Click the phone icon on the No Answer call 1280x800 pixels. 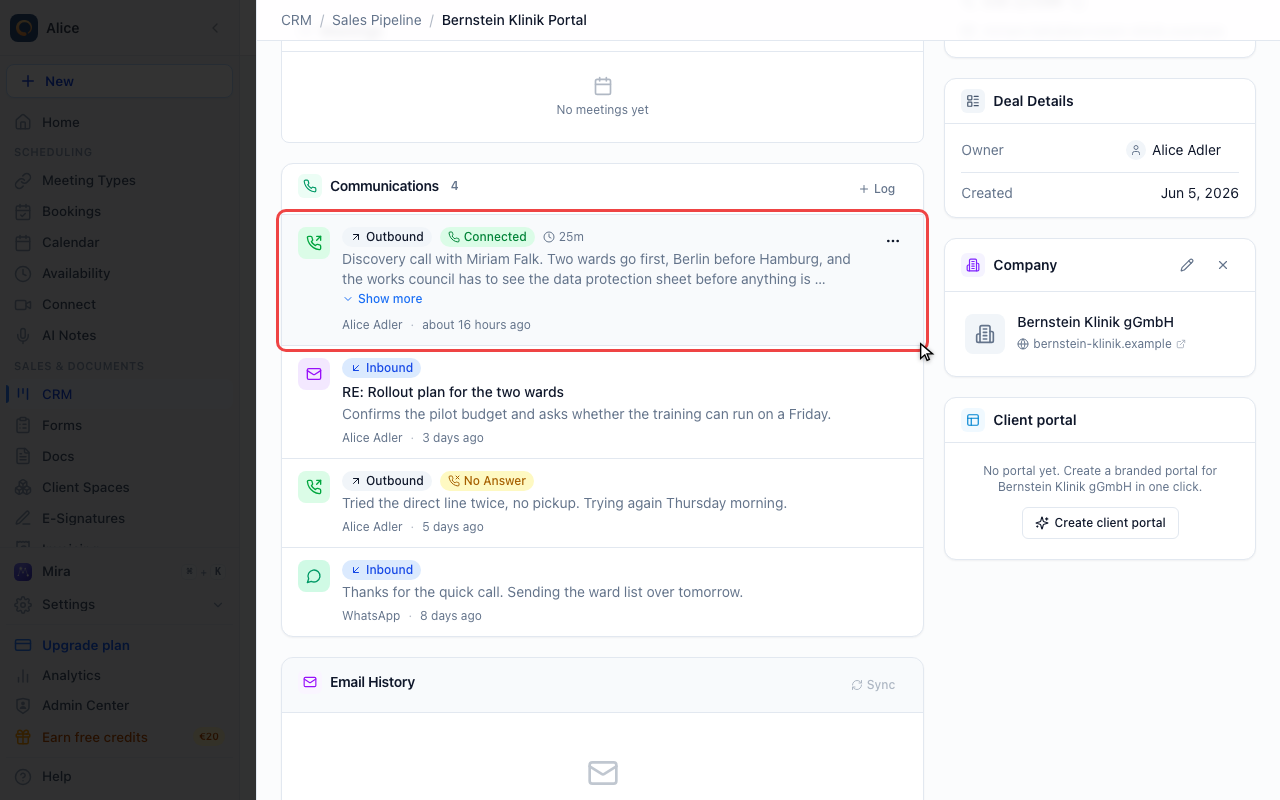pos(314,487)
